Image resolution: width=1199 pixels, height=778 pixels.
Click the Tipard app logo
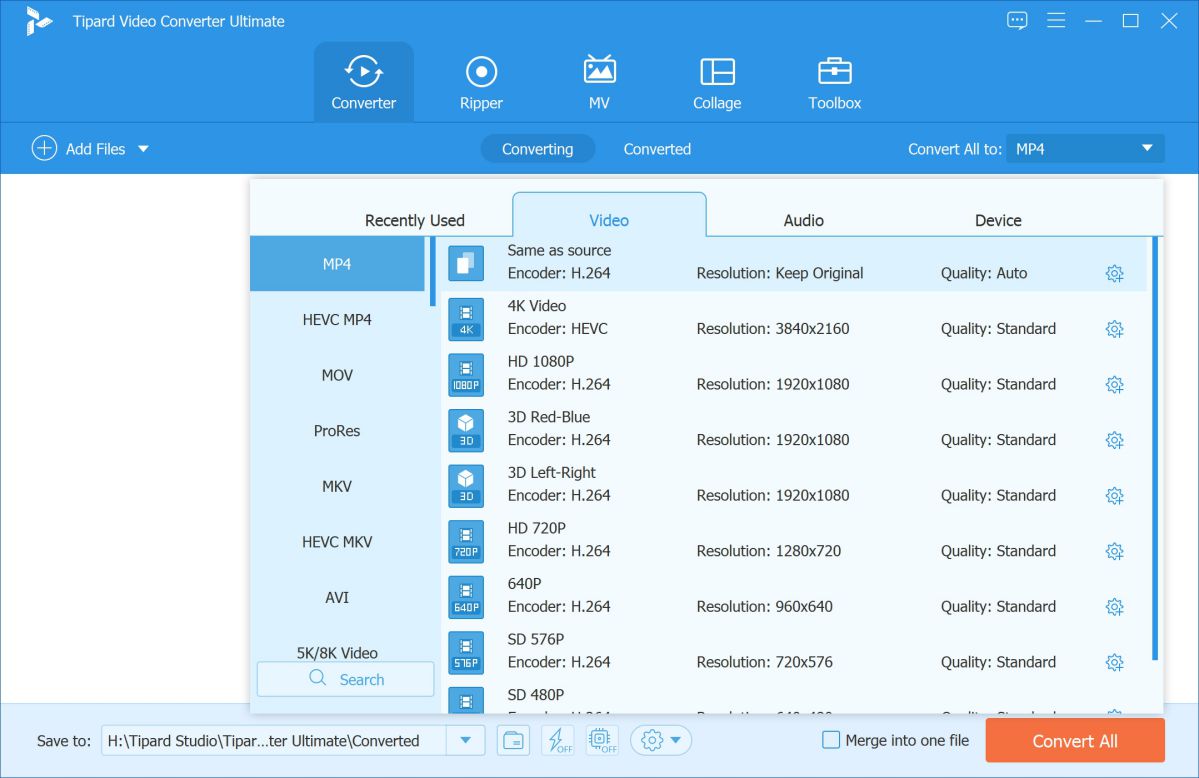click(x=37, y=21)
